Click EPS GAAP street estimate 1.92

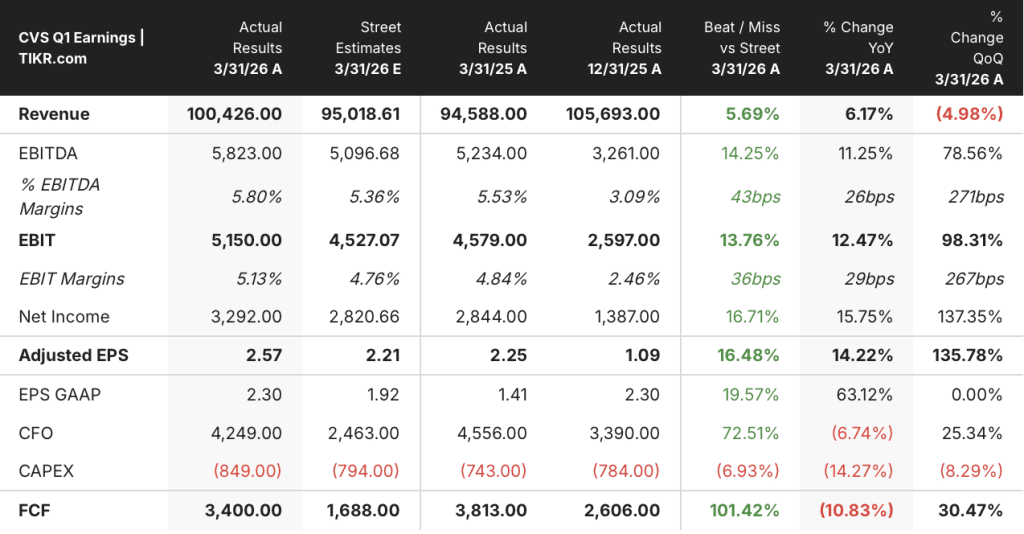point(384,394)
